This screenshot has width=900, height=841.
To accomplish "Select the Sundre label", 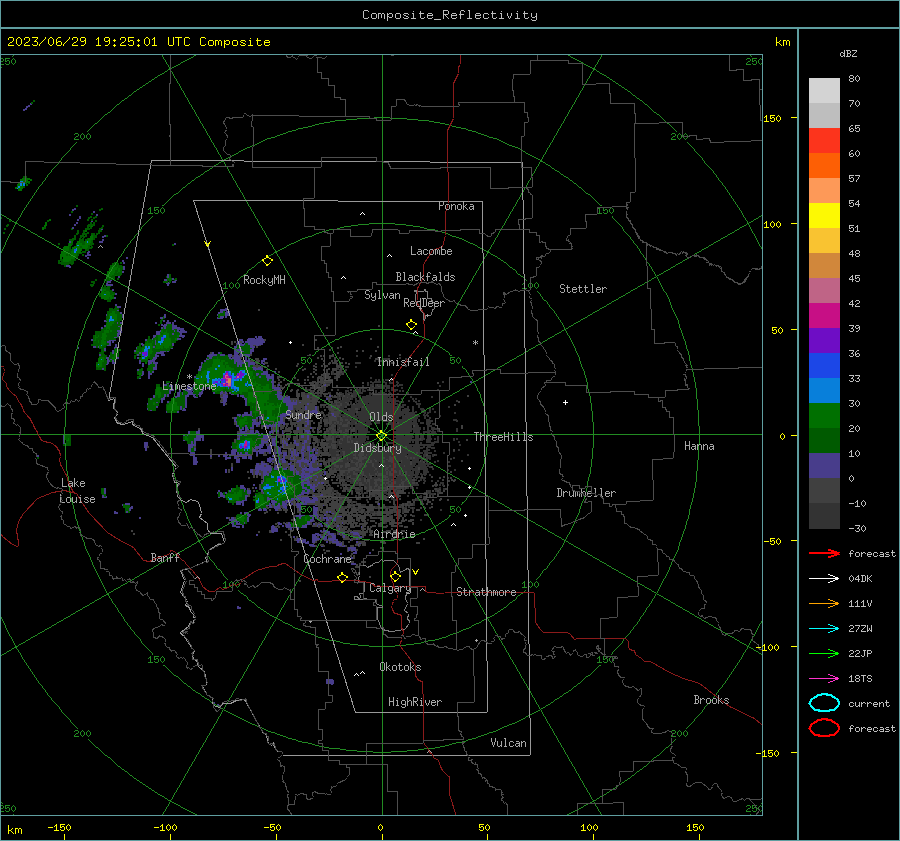I will tap(303, 414).
